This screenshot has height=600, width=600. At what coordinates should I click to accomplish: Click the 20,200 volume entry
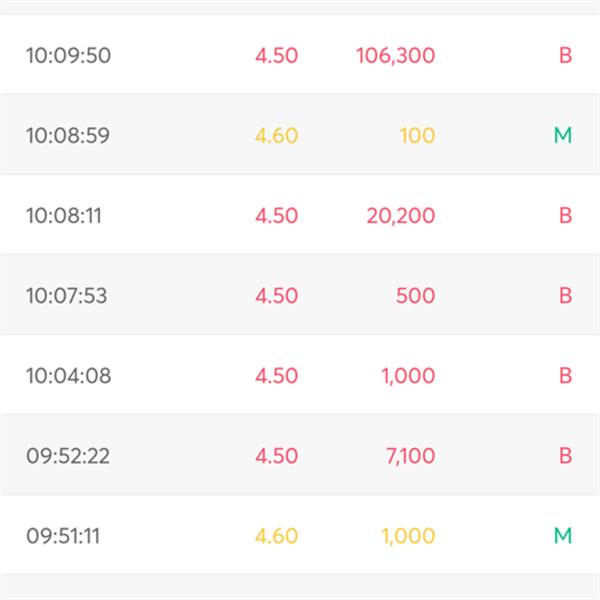[401, 216]
